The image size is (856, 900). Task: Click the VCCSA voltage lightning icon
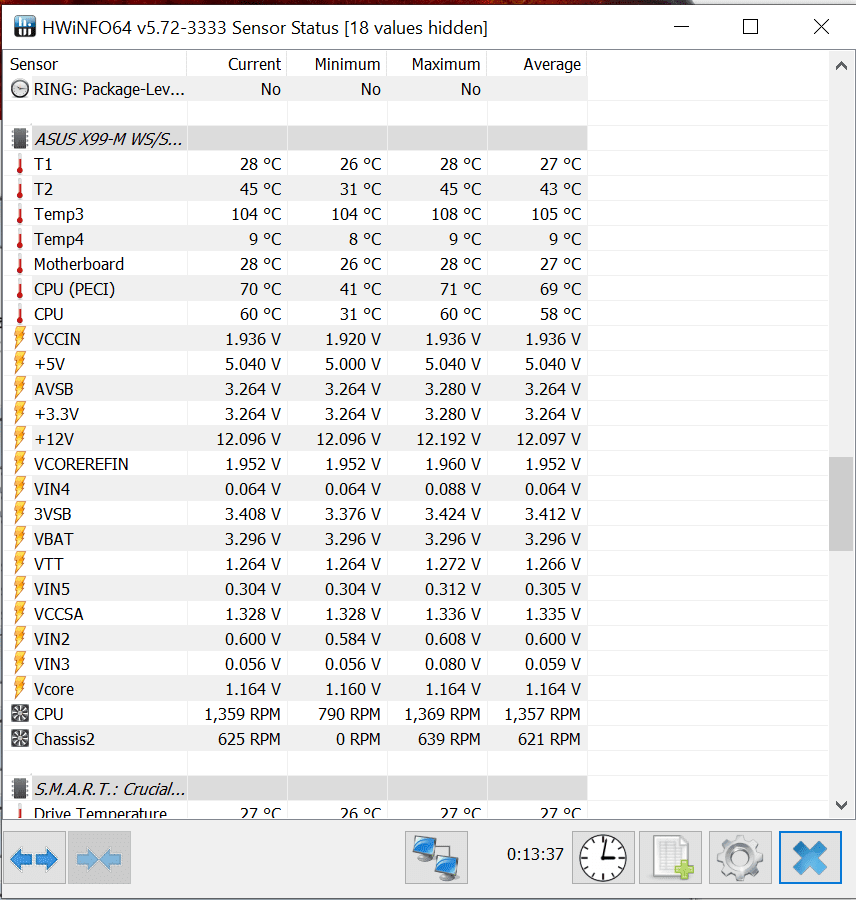tap(20, 613)
